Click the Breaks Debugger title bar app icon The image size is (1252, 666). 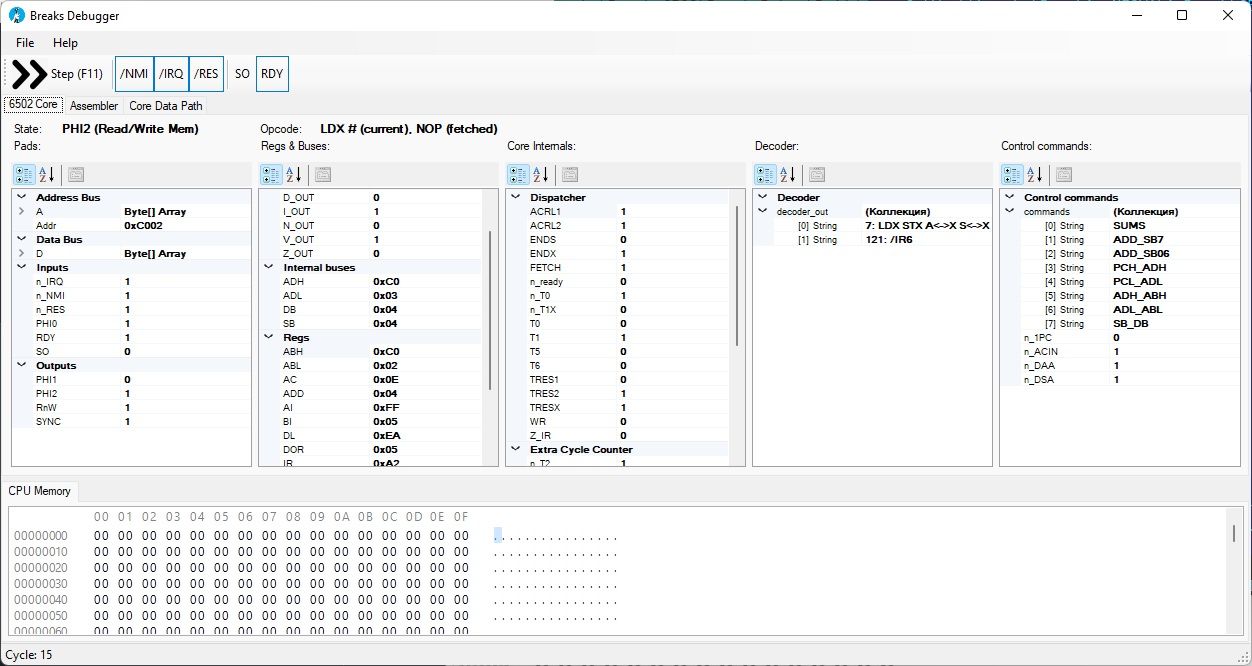point(17,16)
